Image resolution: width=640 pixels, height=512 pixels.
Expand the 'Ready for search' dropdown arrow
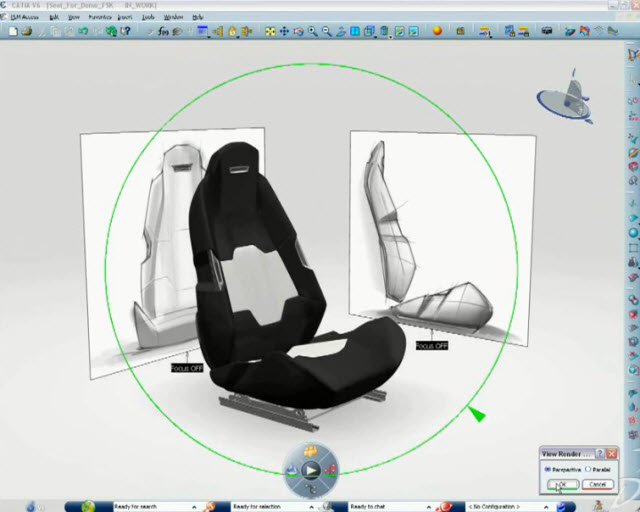[194, 507]
